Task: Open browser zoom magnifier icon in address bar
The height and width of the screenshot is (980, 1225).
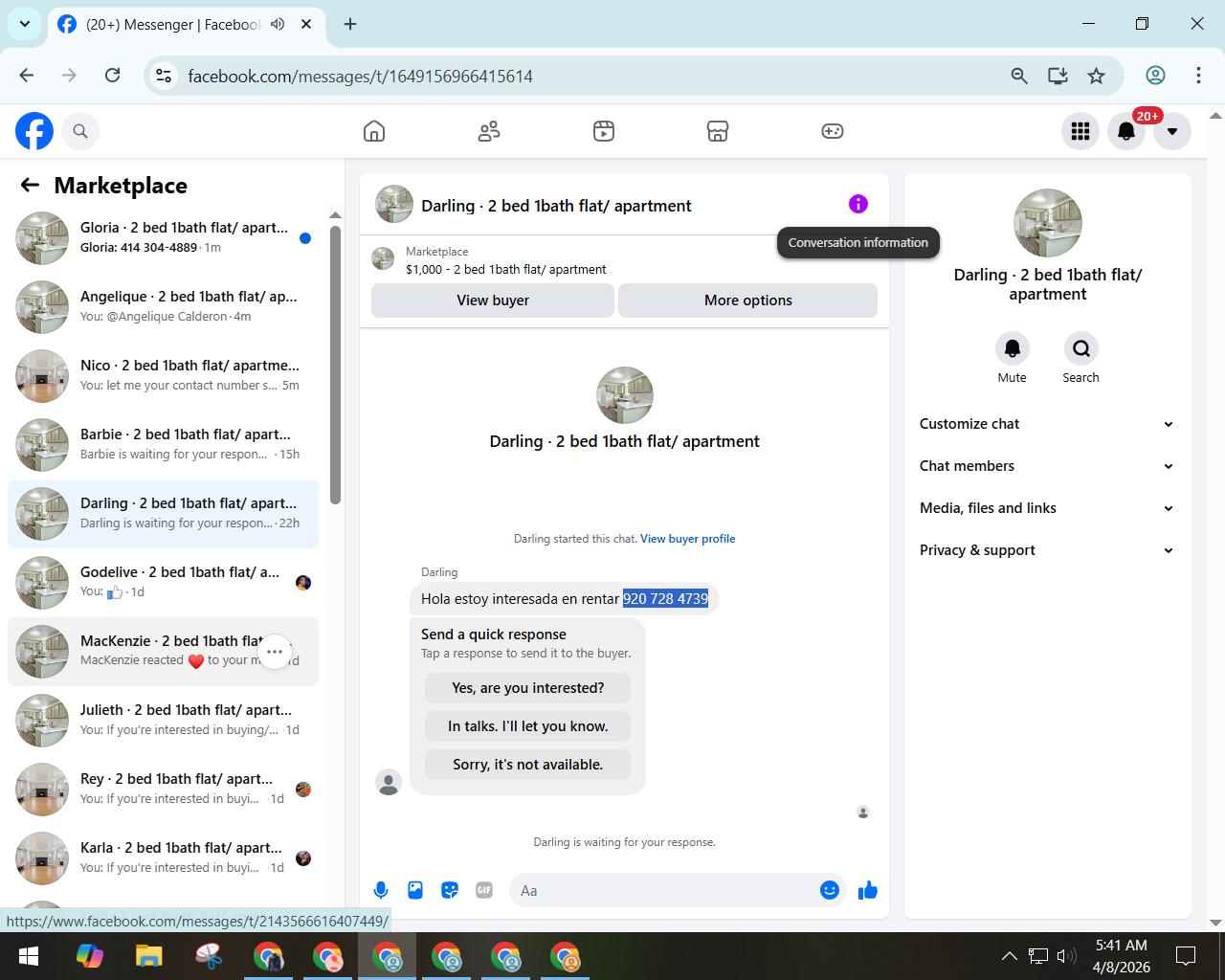Action: (x=1019, y=76)
